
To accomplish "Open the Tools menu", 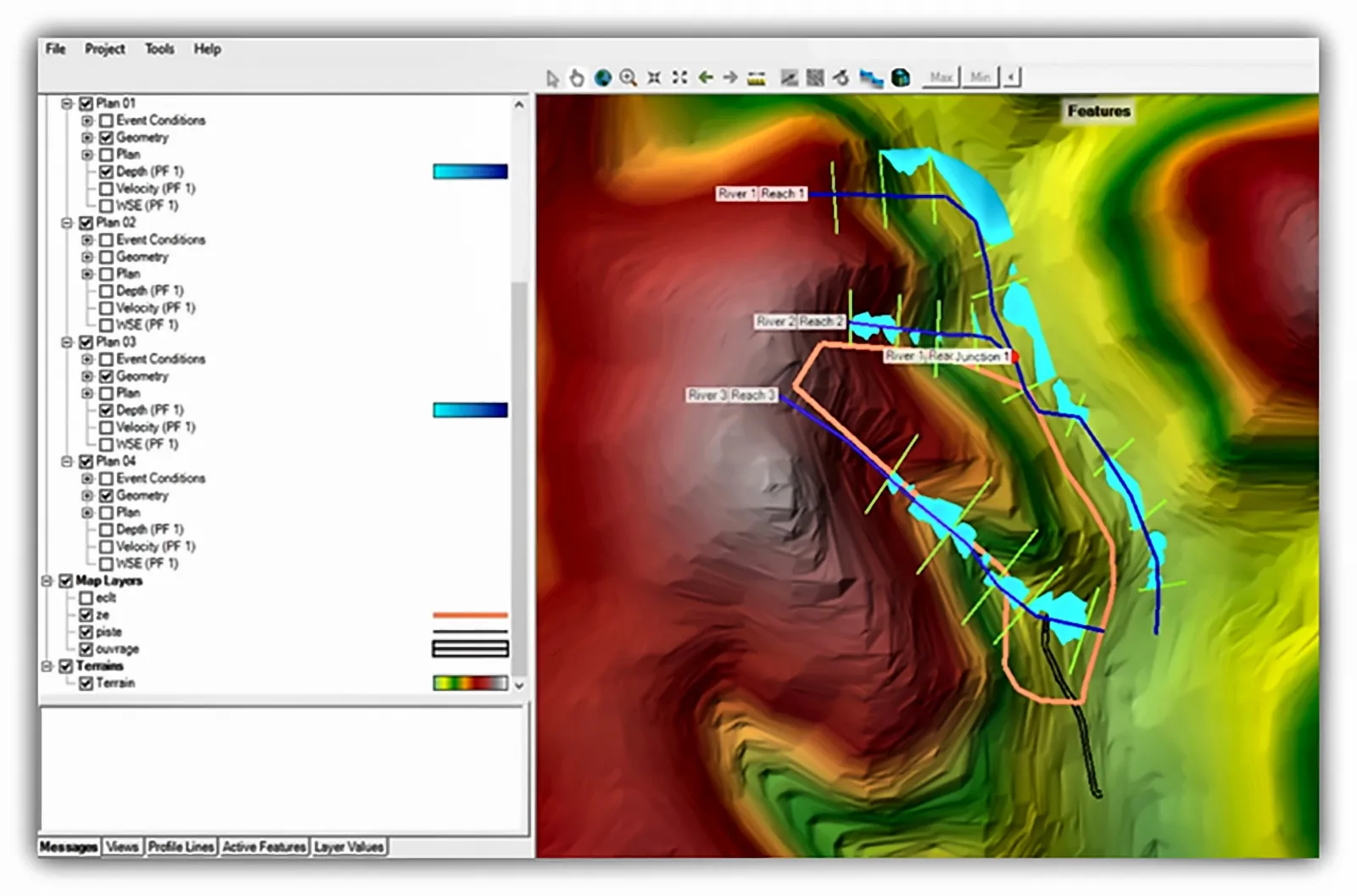I will point(159,49).
